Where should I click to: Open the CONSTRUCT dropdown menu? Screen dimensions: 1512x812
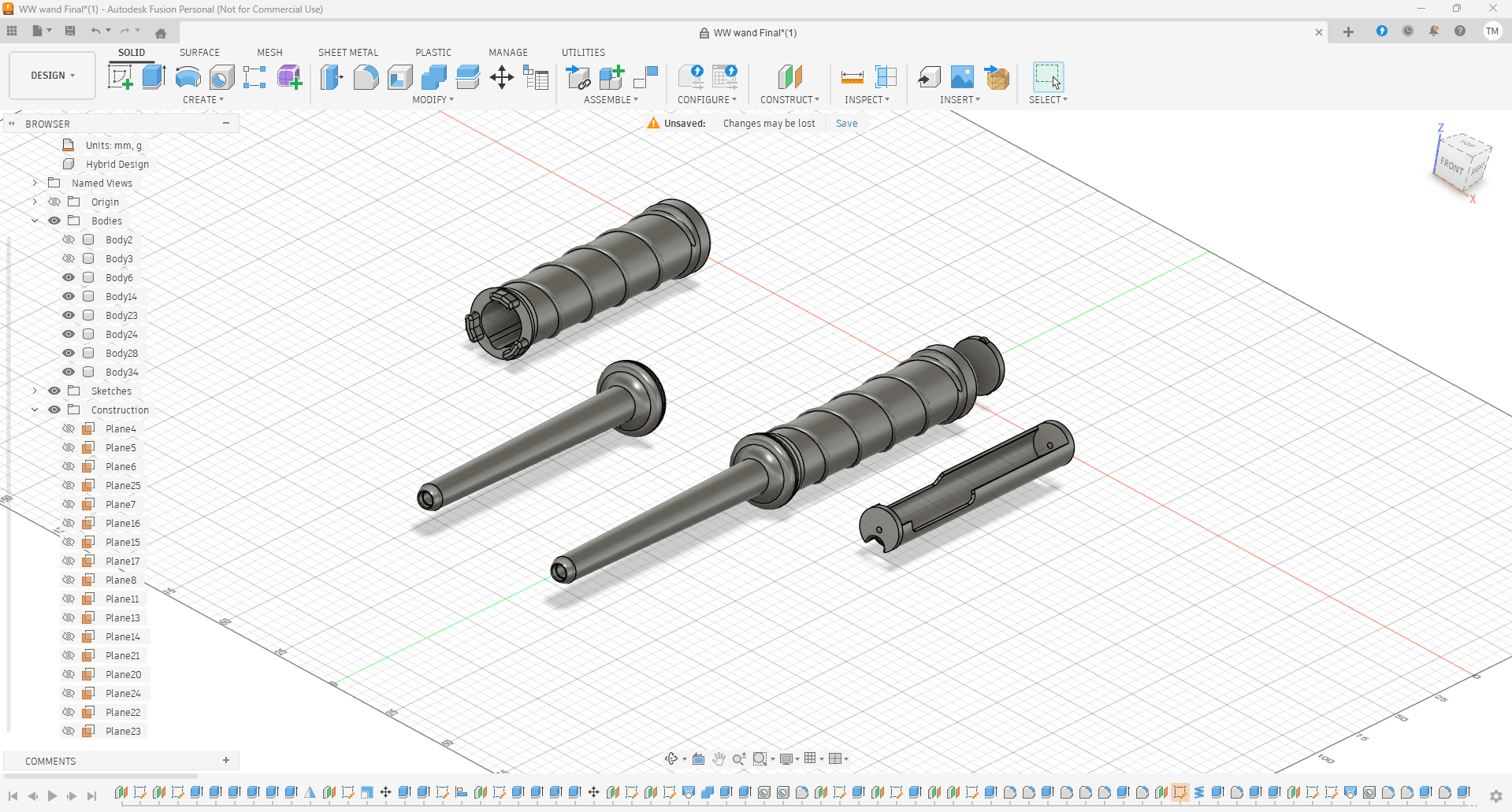pos(789,100)
